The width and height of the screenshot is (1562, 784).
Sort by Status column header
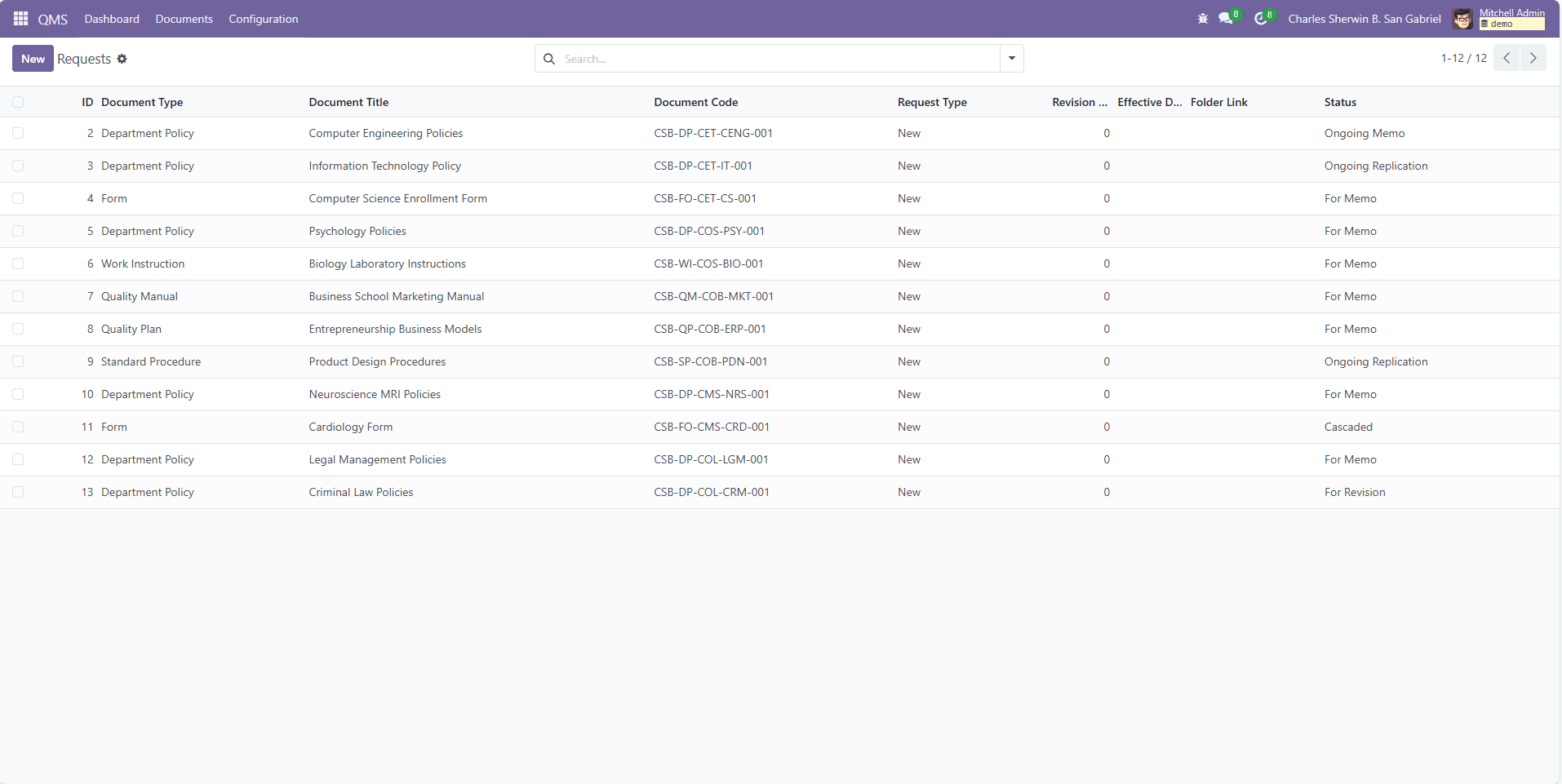tap(1340, 102)
